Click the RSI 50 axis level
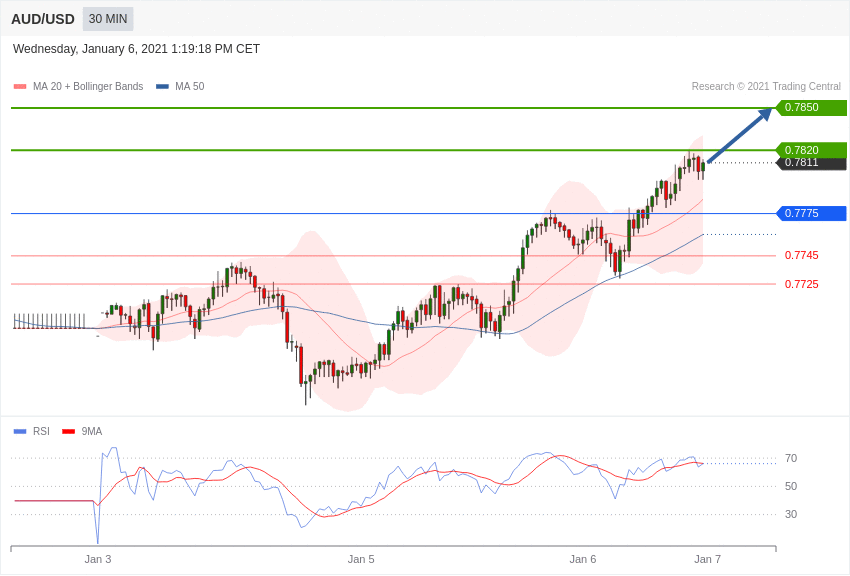 (791, 486)
